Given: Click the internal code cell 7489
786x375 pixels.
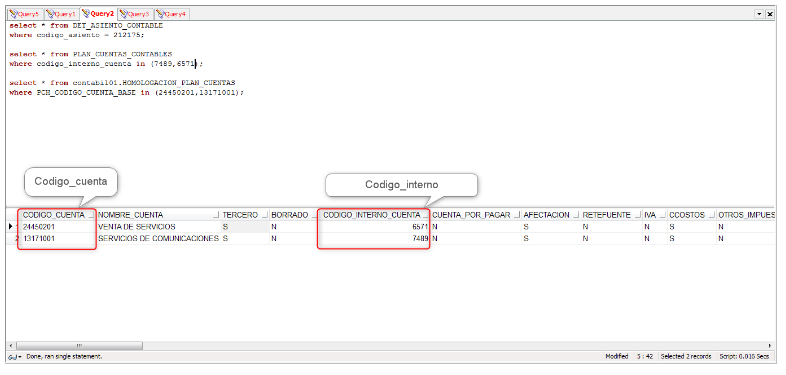Looking at the screenshot, I should [375, 239].
